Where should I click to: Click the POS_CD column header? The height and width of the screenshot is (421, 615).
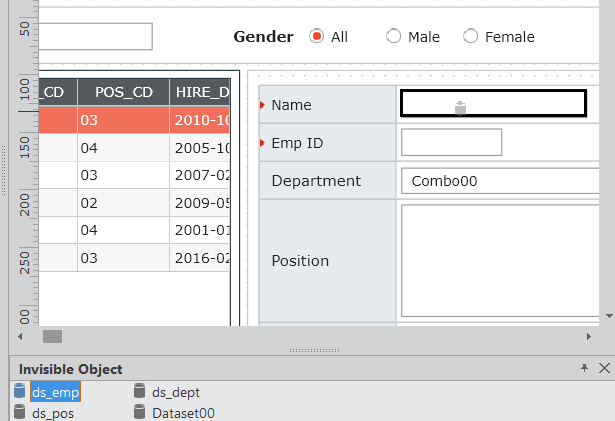click(x=124, y=92)
